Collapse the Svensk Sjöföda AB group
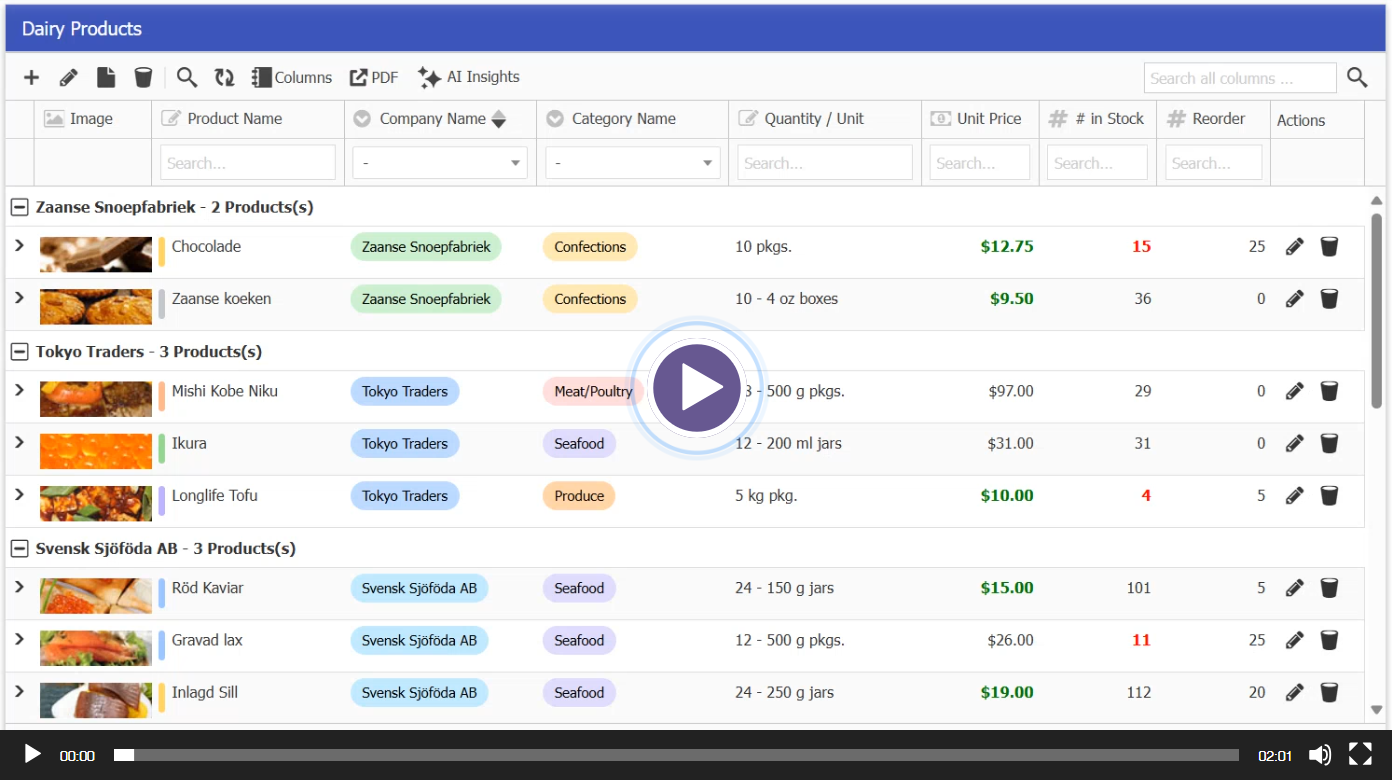1392x780 pixels. pos(19,549)
